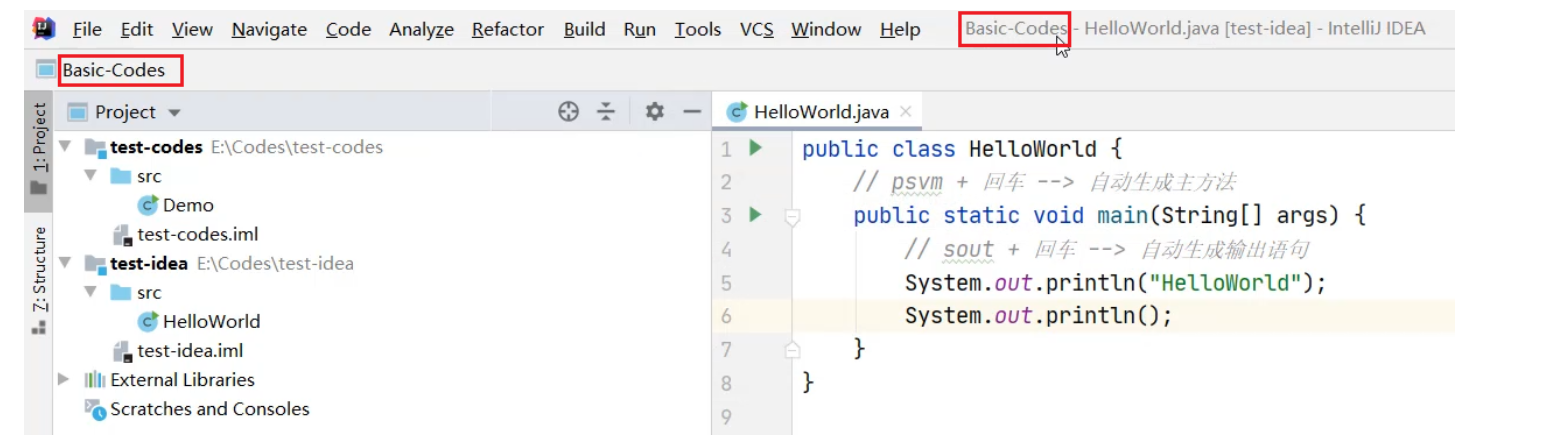This screenshot has width=1562, height=435.
Task: Click the E:\Codes\test-idea path text
Action: (275, 263)
